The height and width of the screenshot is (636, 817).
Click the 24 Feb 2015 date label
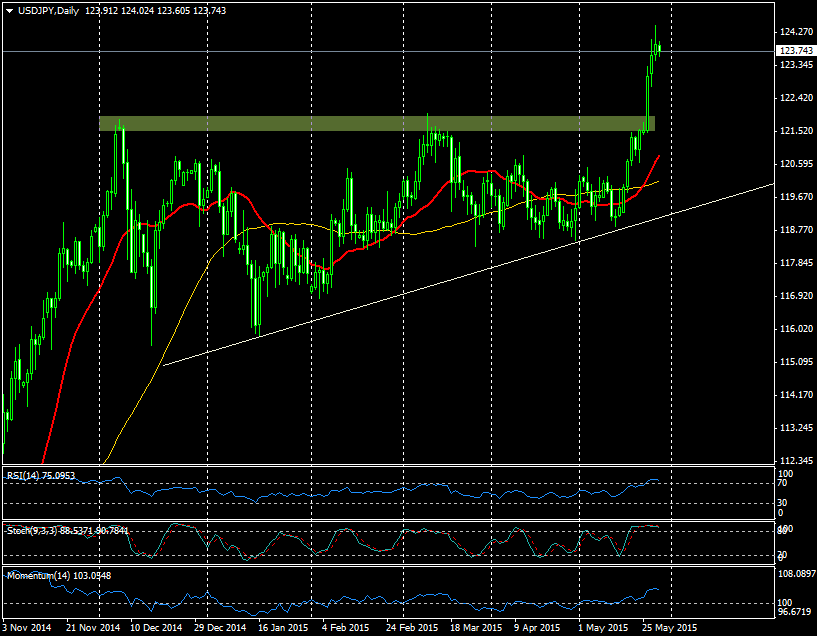412,628
